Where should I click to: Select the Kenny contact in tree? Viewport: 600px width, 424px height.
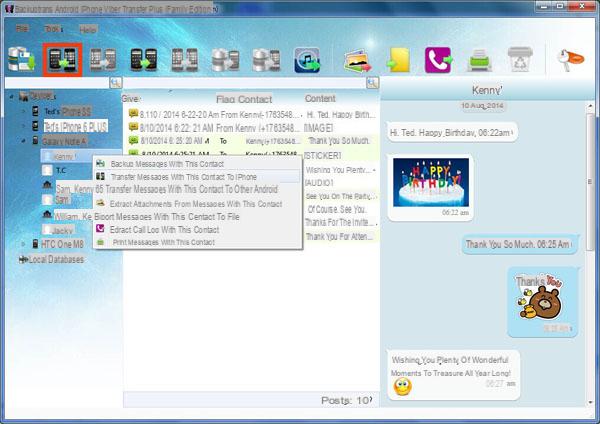(x=65, y=157)
